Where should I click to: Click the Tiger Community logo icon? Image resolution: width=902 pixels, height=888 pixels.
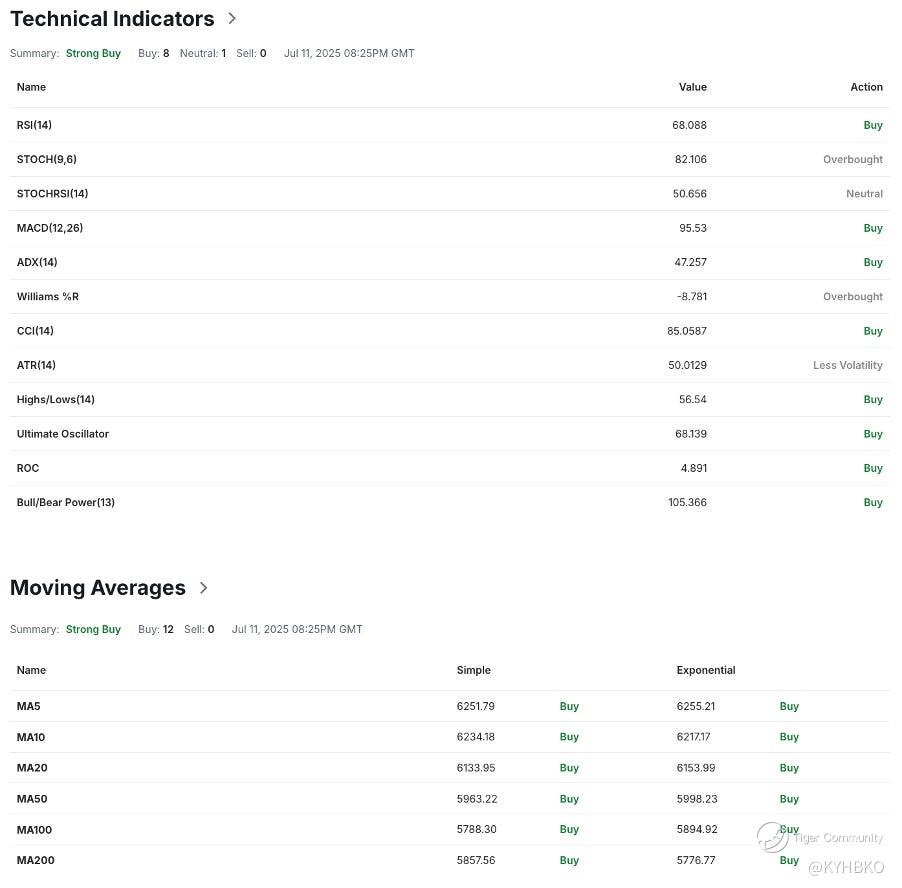[771, 837]
